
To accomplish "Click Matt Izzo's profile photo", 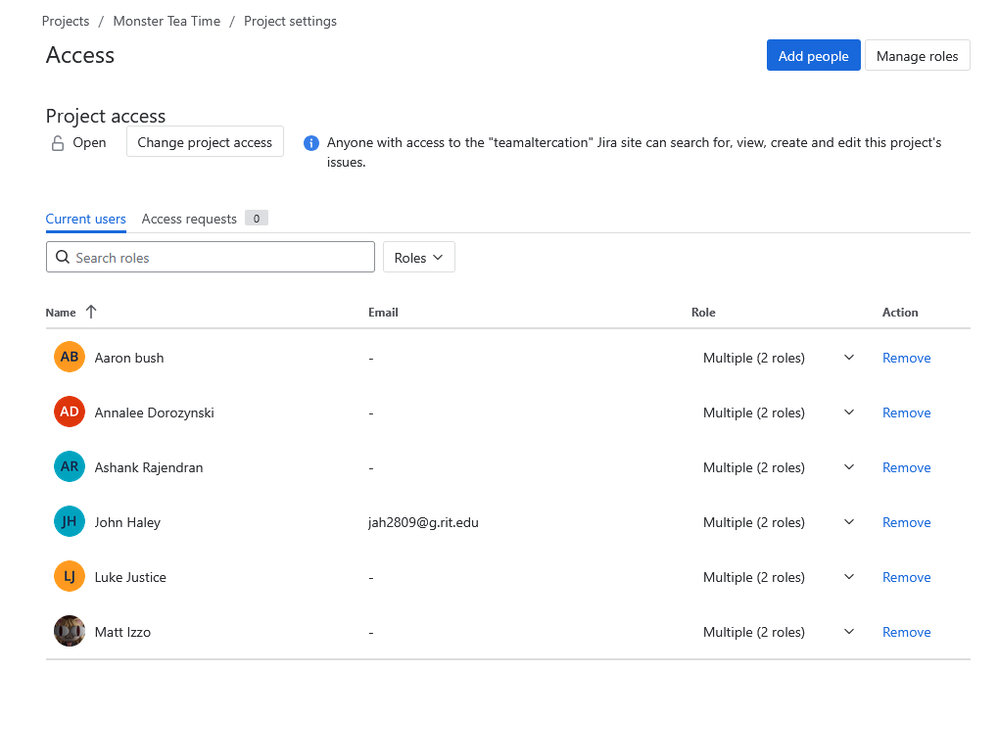I will pyautogui.click(x=69, y=631).
